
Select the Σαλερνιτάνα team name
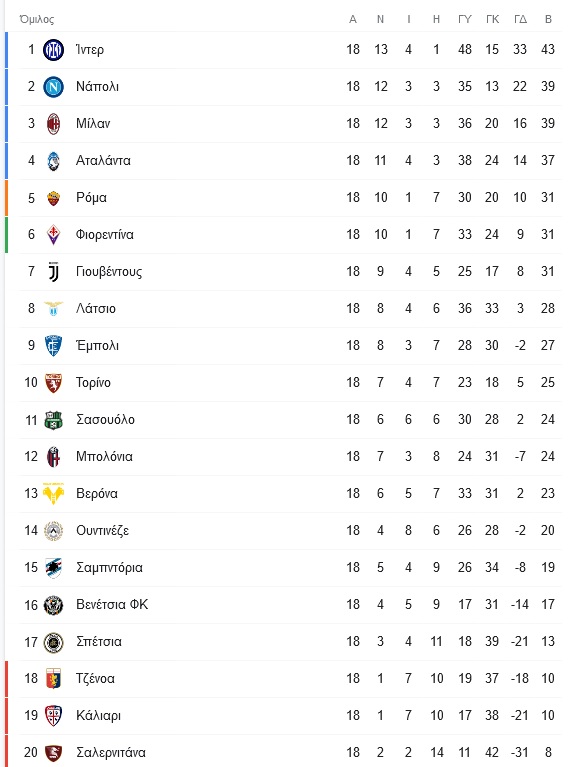111,752
